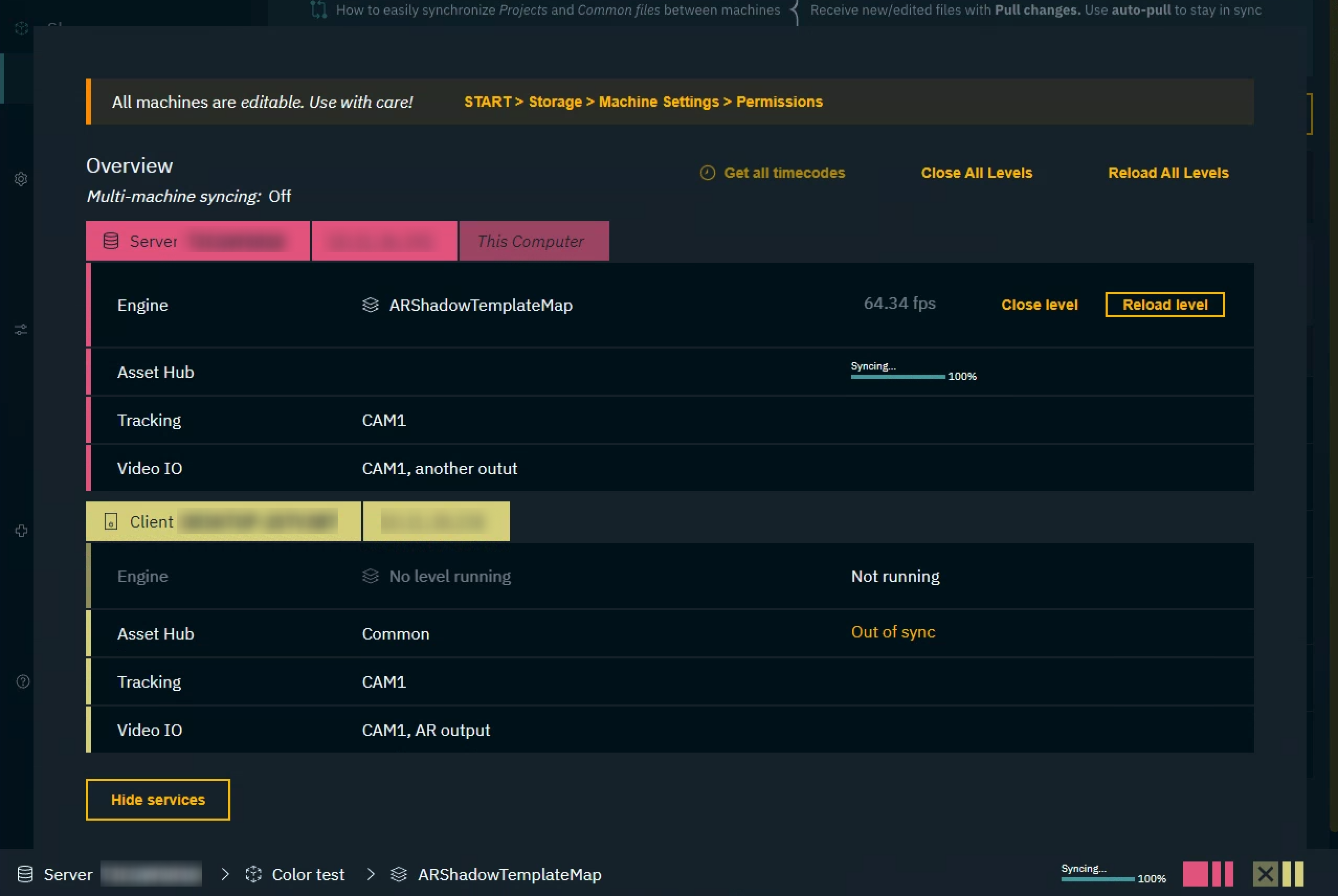Click the pink server status square
1338x896 pixels.
[1195, 875]
